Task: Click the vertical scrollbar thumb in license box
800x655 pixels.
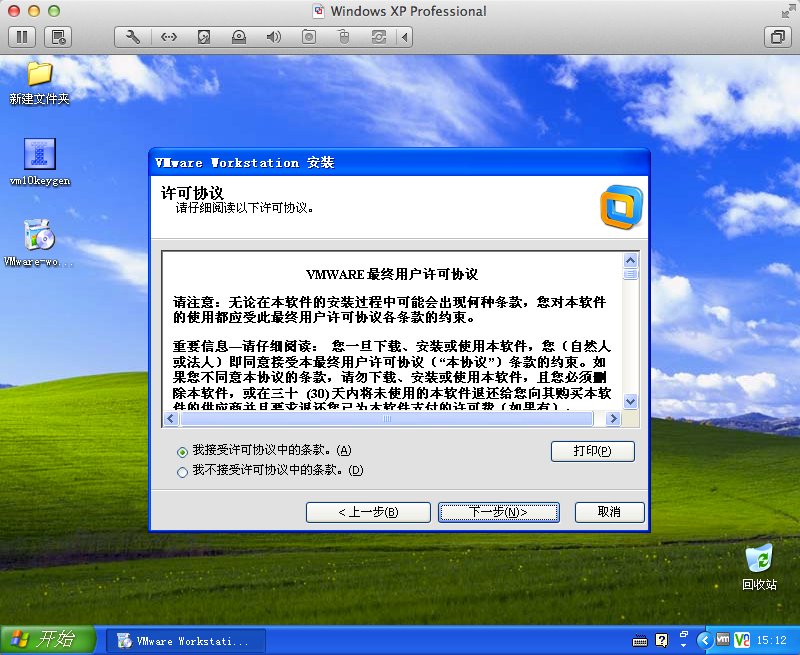Action: click(631, 274)
